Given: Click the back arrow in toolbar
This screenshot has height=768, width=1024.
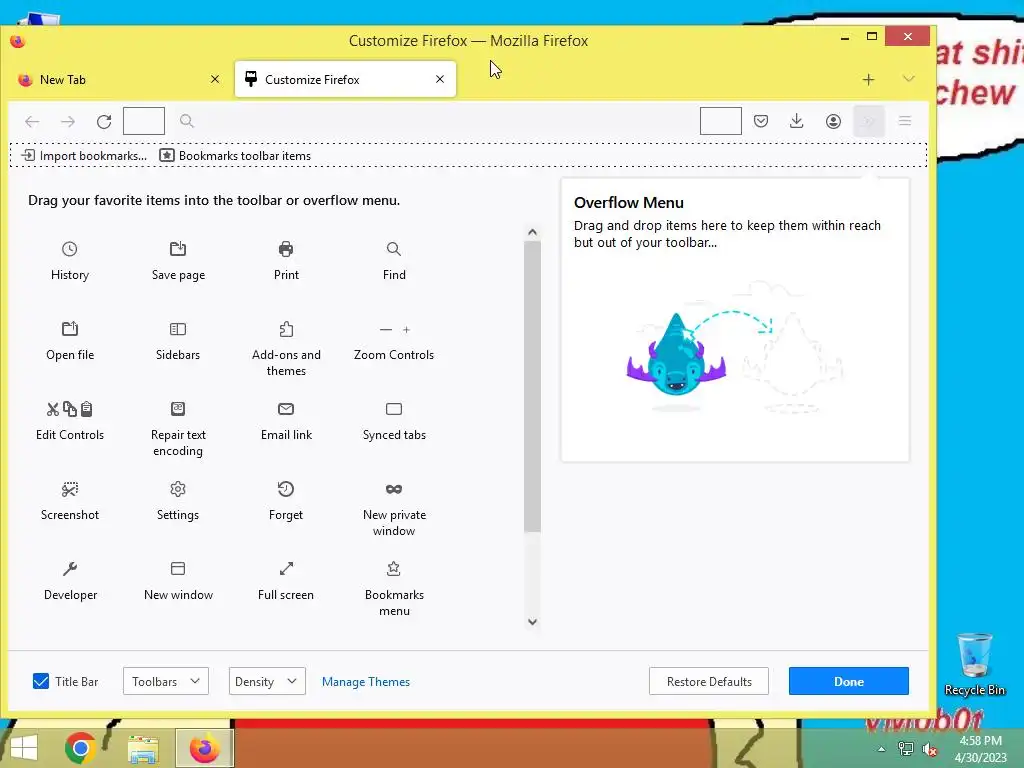Looking at the screenshot, I should point(32,121).
